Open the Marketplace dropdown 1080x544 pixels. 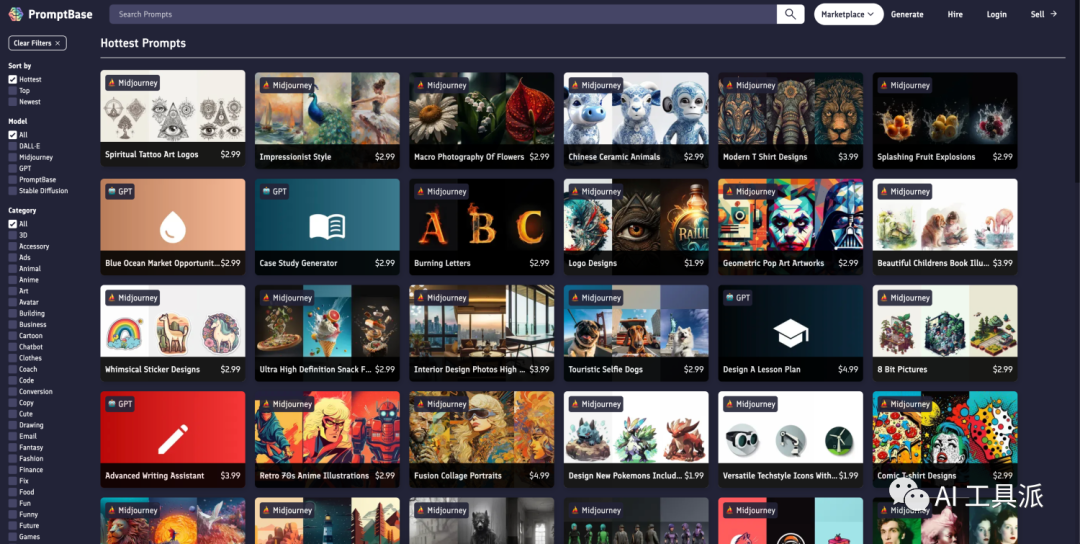[x=849, y=14]
